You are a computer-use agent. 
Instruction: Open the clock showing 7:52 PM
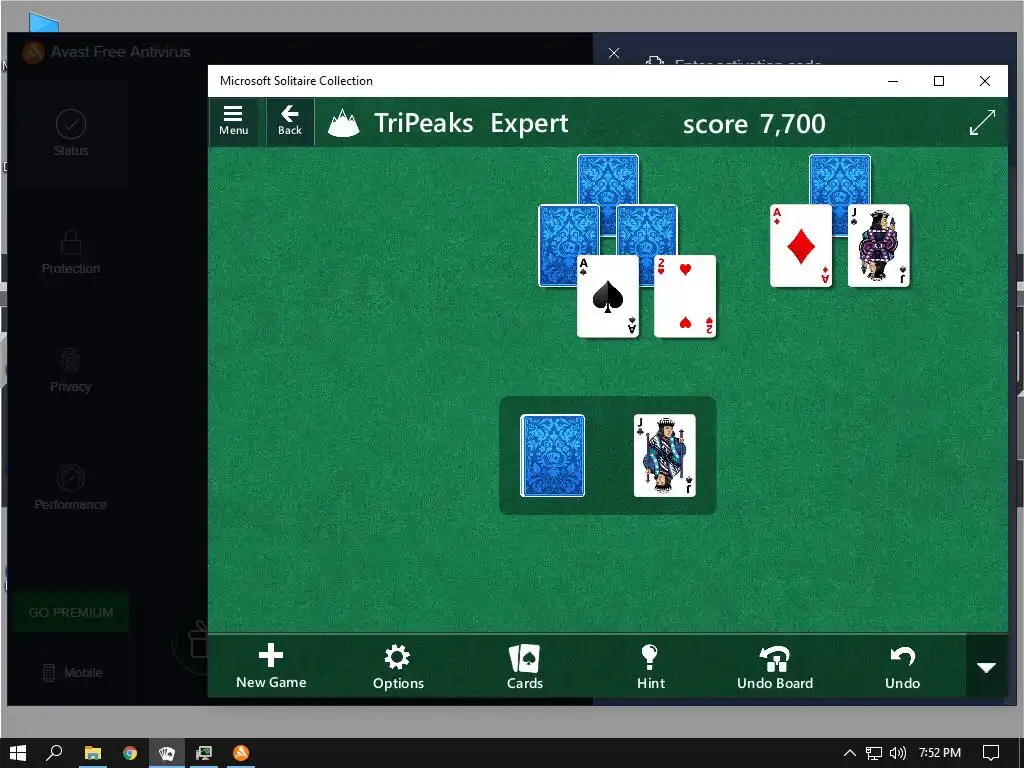point(940,753)
